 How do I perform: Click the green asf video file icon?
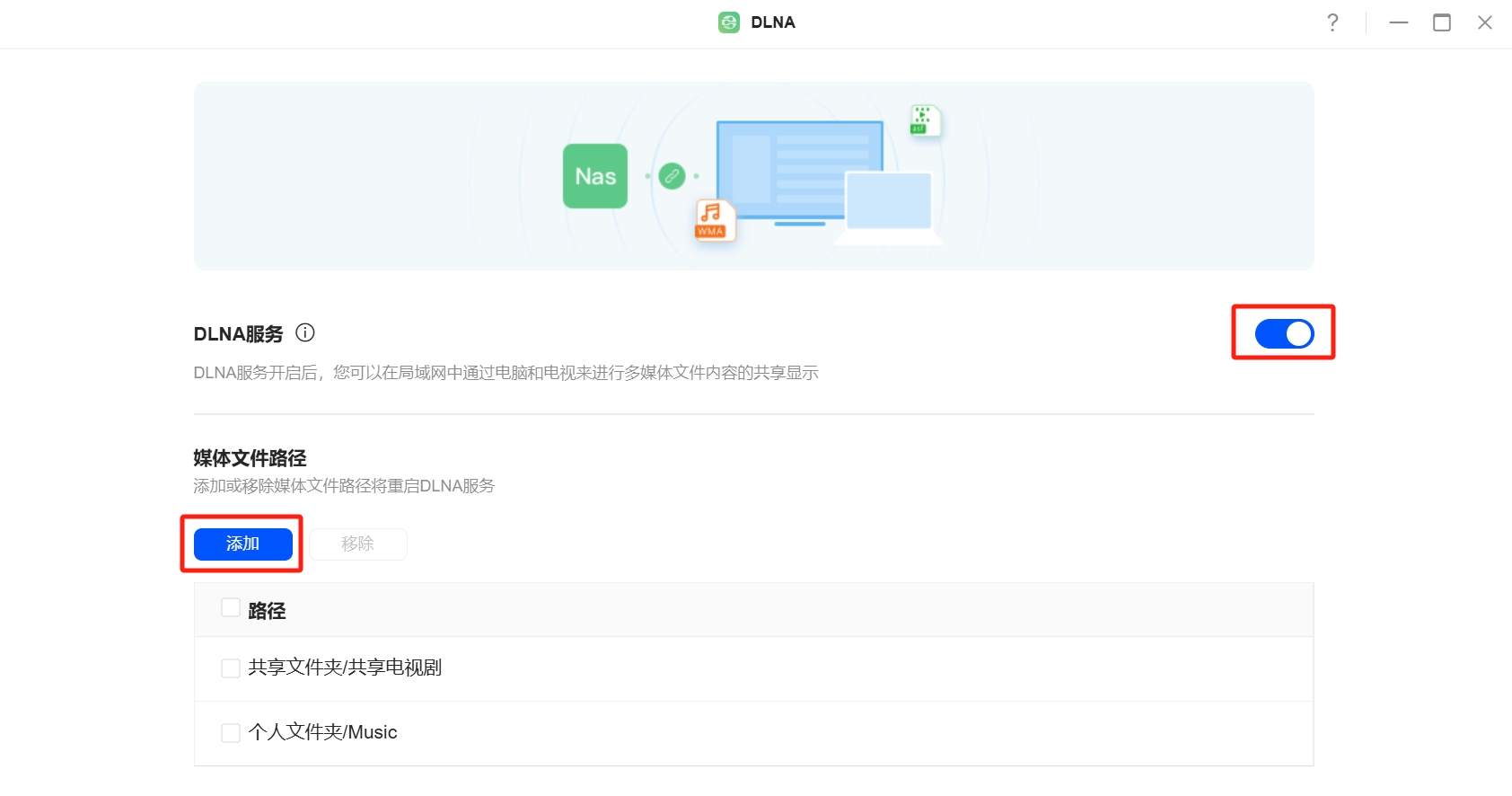coord(925,120)
